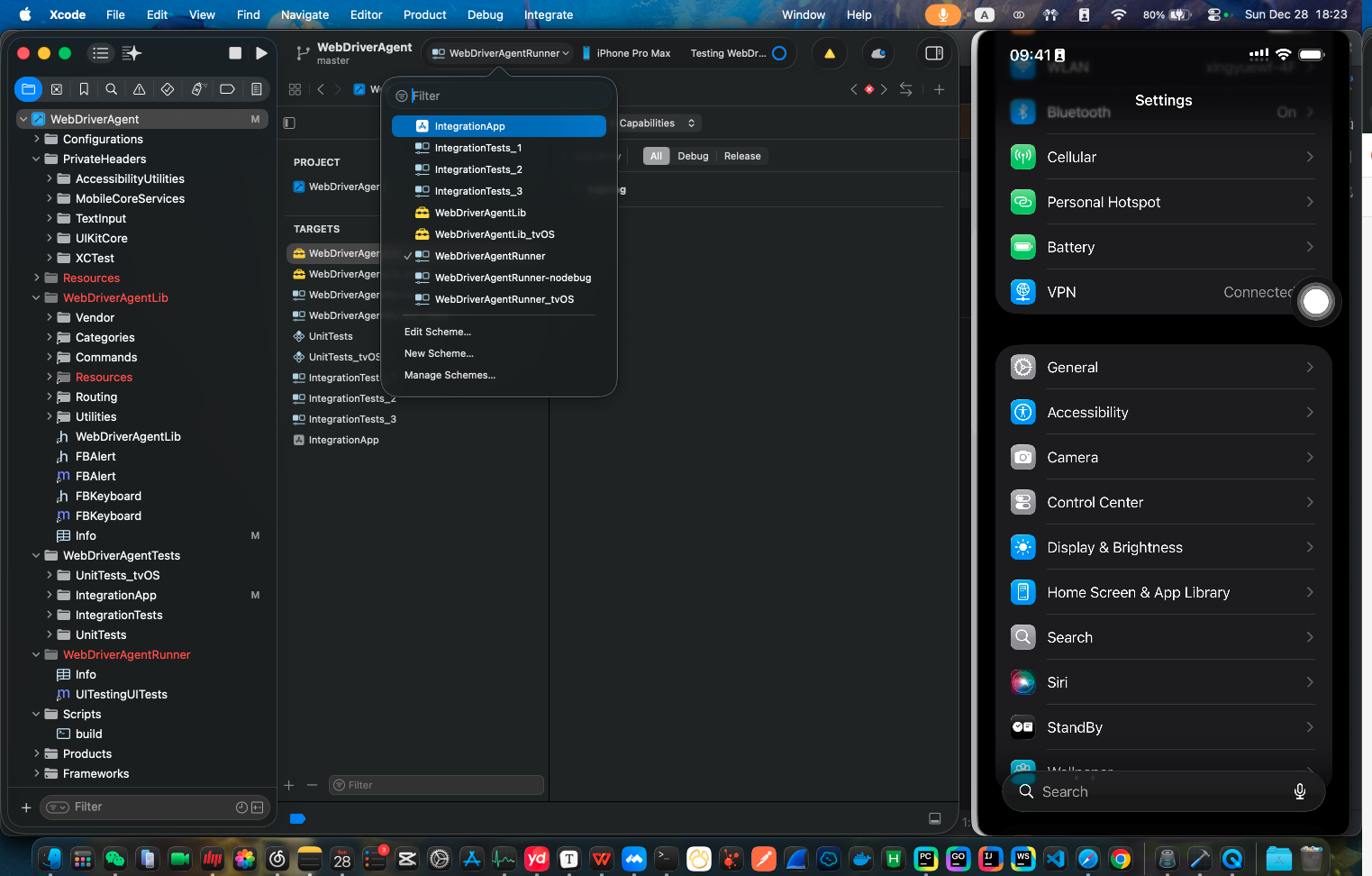Open the Product menu
This screenshot has height=876, width=1372.
(x=425, y=14)
